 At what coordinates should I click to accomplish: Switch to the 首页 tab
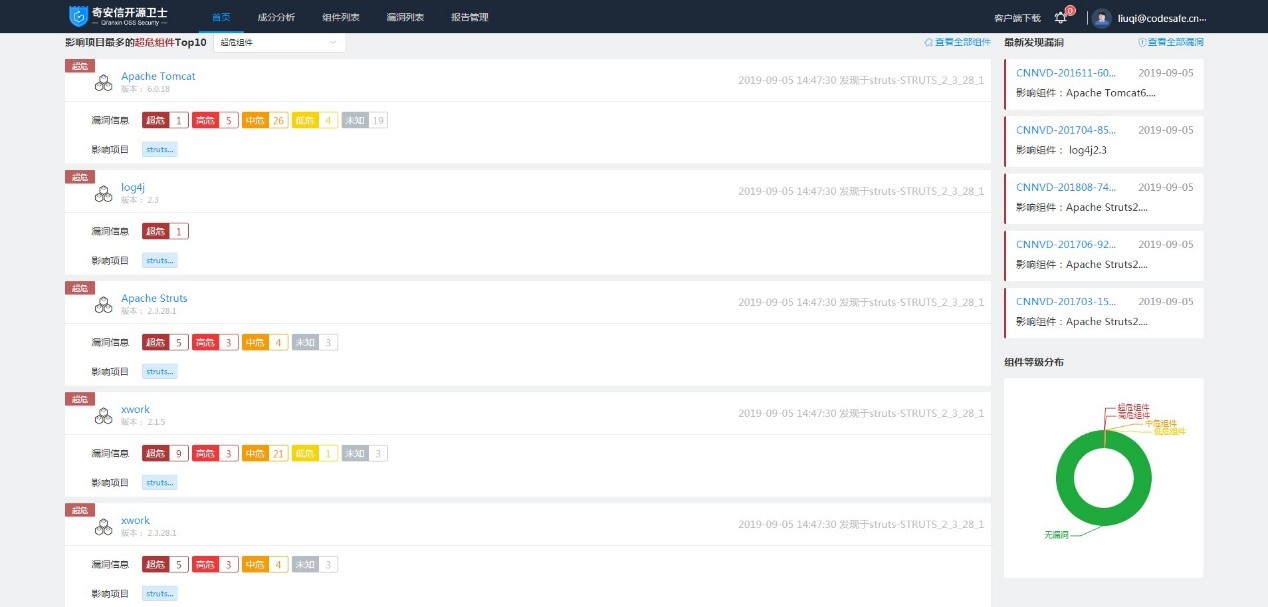pyautogui.click(x=221, y=18)
